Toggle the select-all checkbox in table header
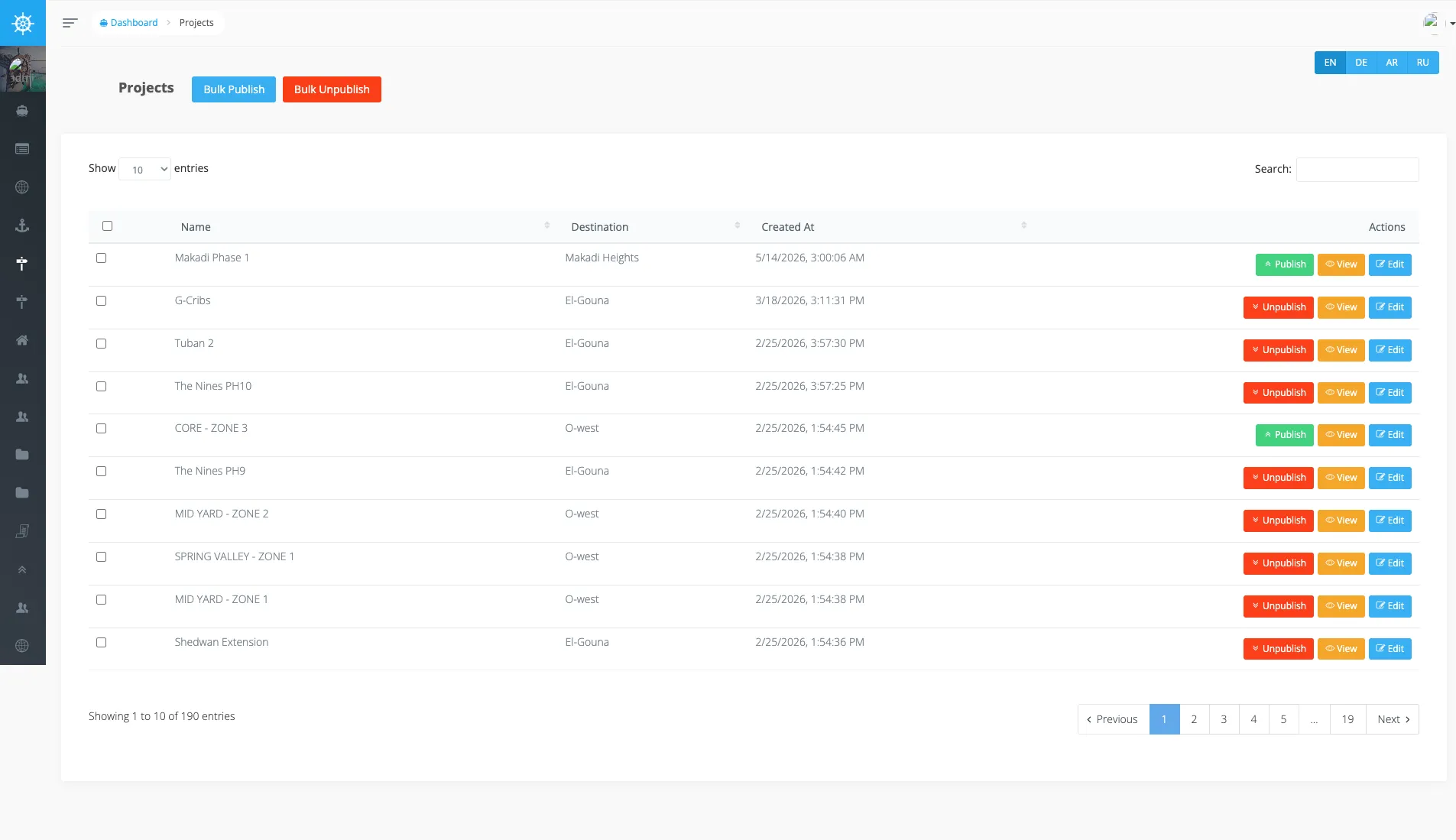The width and height of the screenshot is (1456, 840). pos(107,225)
